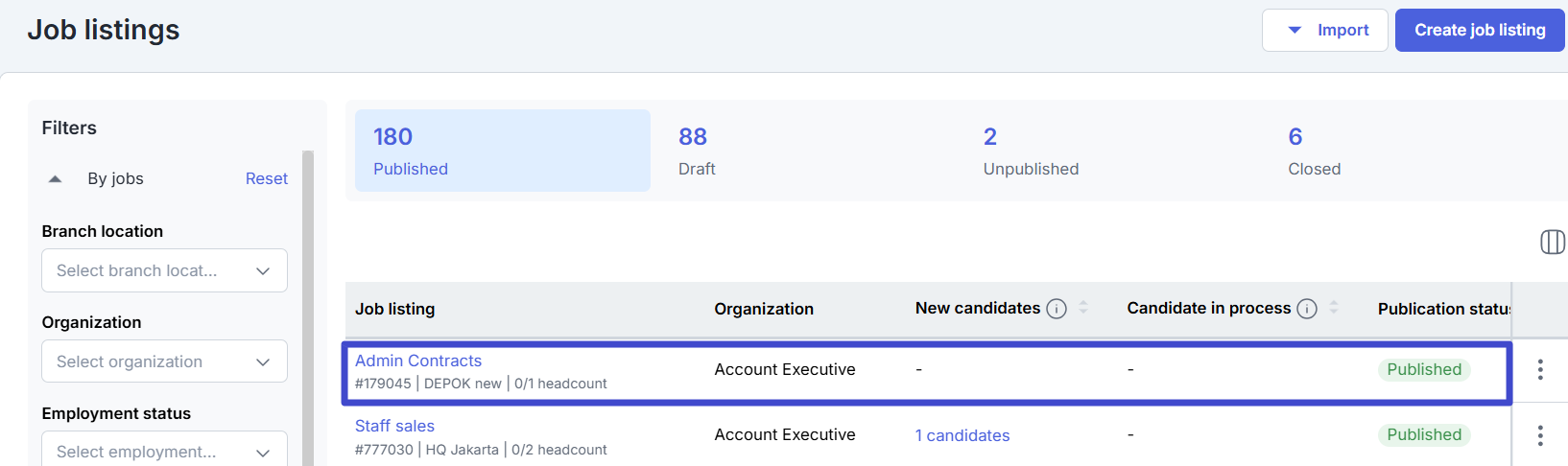1568x466 pixels.
Task: Switch to the 6 Closed tab
Action: [x=1416, y=151]
